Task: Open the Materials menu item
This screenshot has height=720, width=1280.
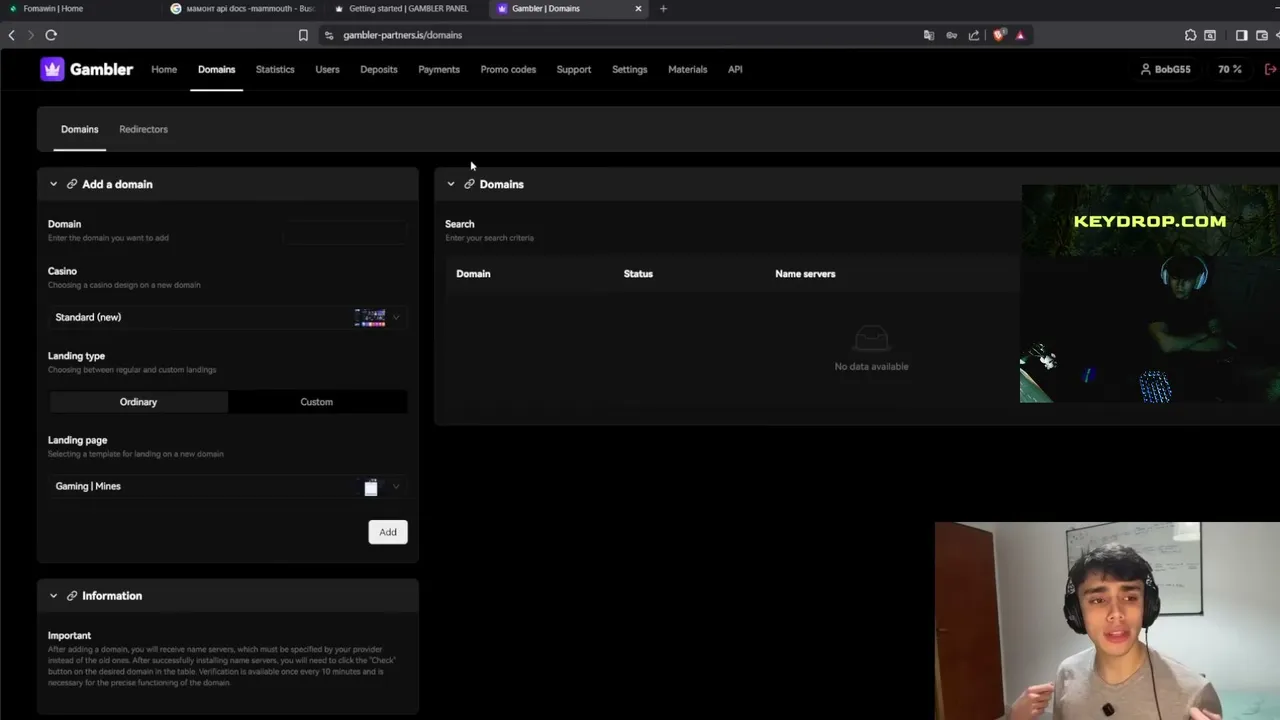Action: coord(688,69)
